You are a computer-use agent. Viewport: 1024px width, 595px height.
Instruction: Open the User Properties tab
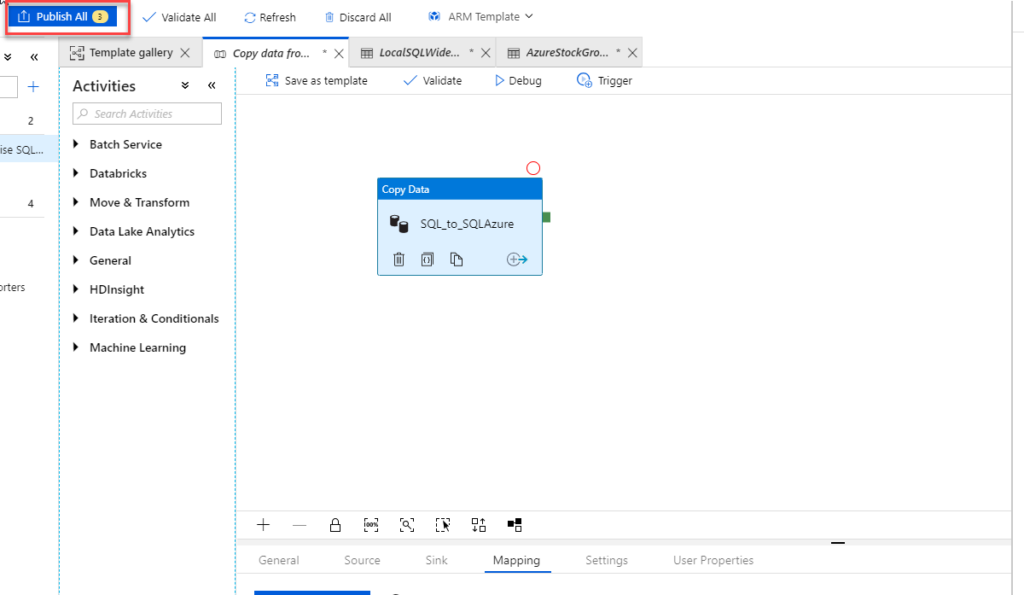click(713, 560)
